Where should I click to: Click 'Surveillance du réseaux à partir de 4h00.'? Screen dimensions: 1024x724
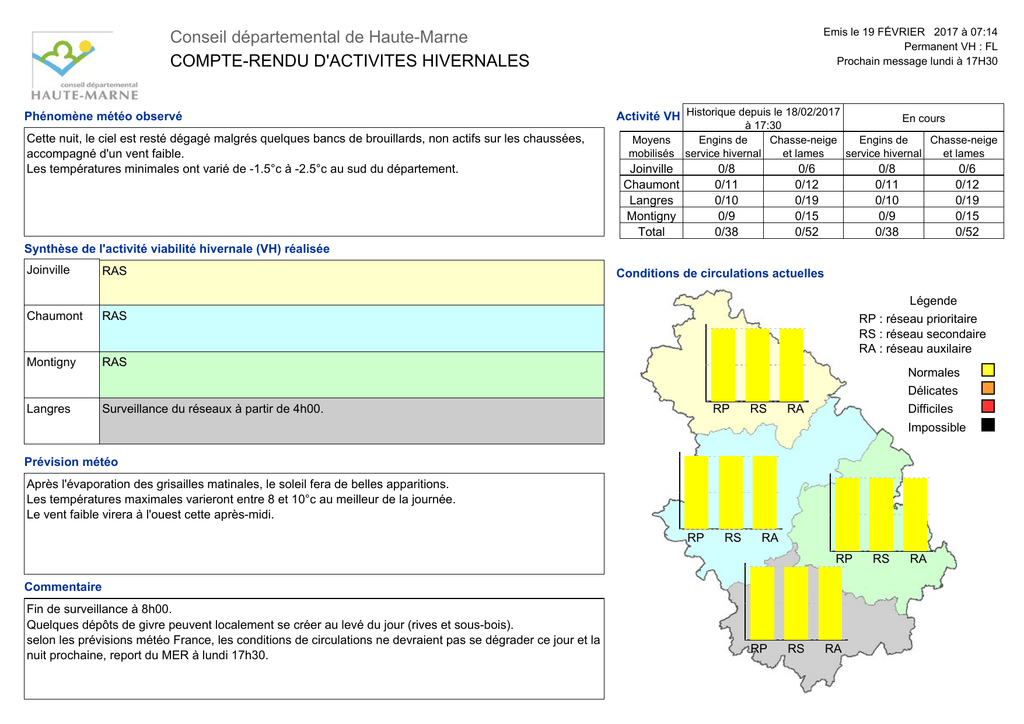212,409
